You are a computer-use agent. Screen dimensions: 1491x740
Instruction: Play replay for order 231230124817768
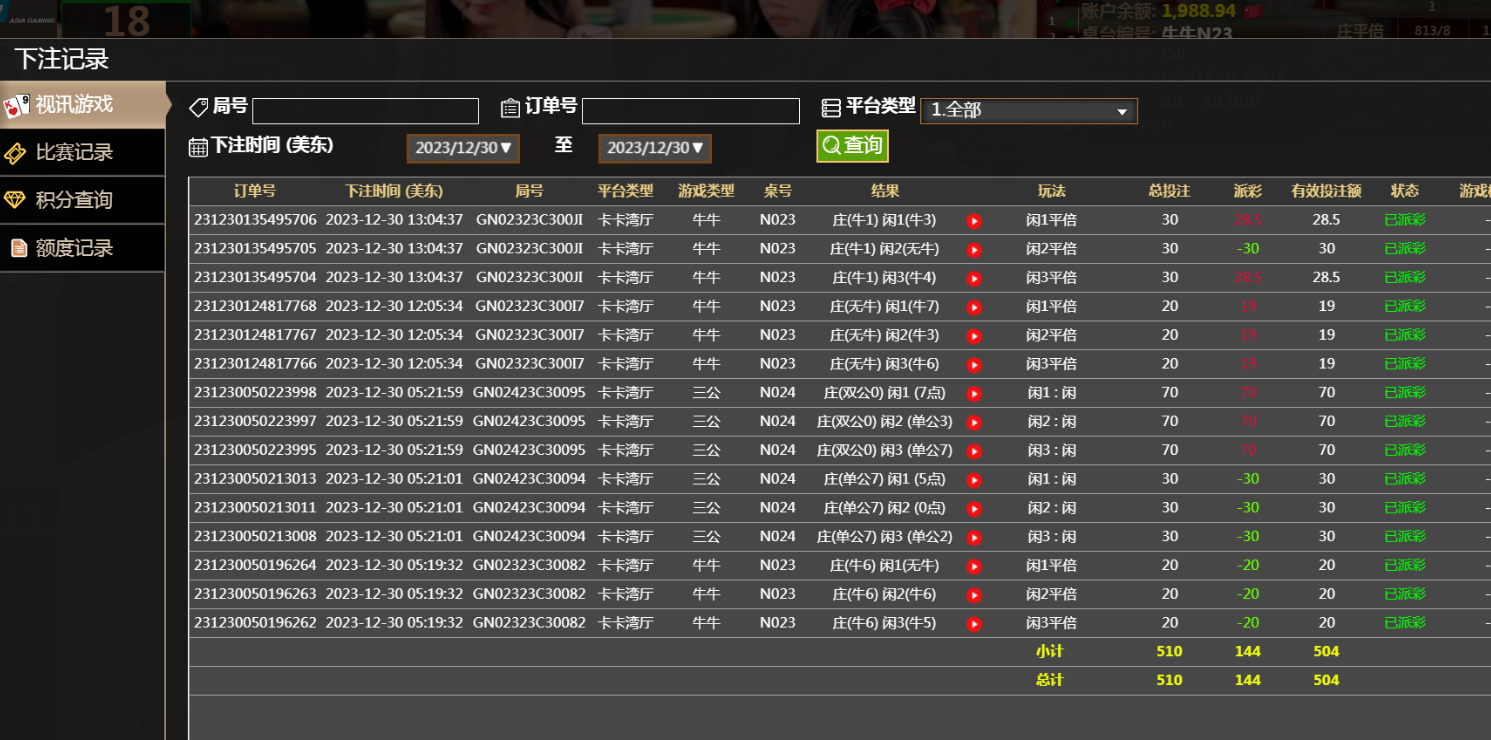click(974, 307)
